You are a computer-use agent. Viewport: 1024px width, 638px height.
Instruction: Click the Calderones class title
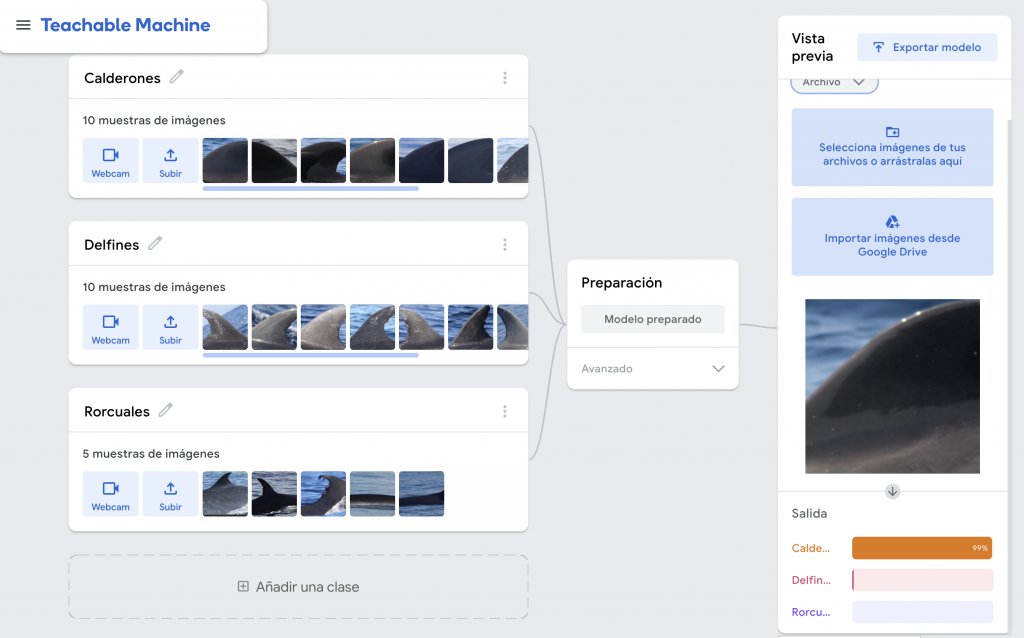tap(122, 78)
